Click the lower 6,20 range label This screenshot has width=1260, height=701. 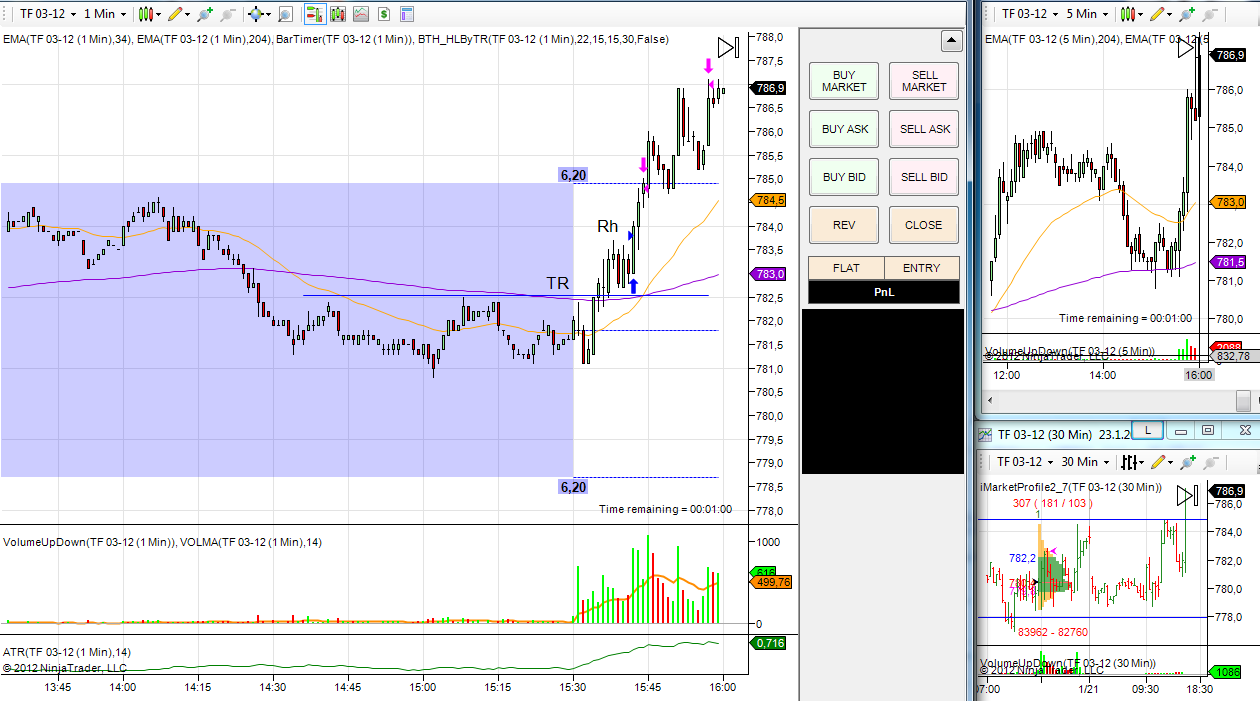pyautogui.click(x=573, y=487)
